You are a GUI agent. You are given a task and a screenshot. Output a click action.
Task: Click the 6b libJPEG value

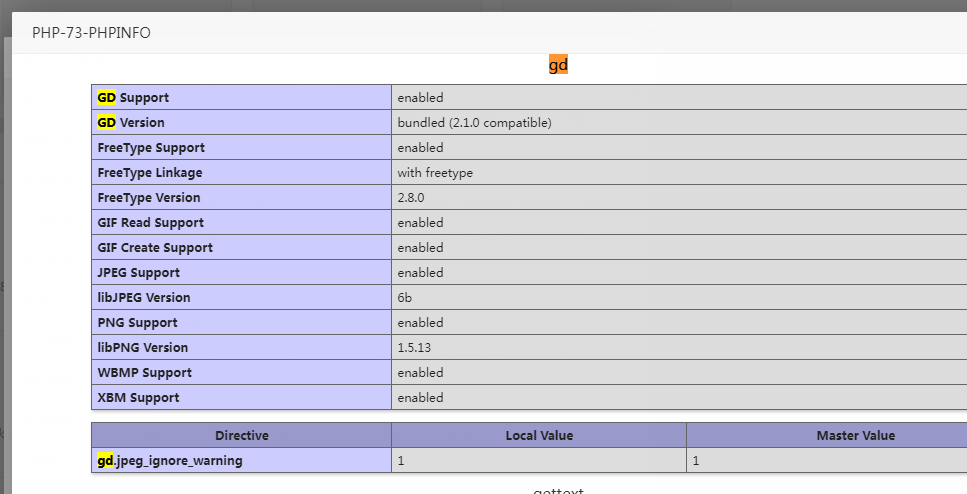click(x=405, y=297)
